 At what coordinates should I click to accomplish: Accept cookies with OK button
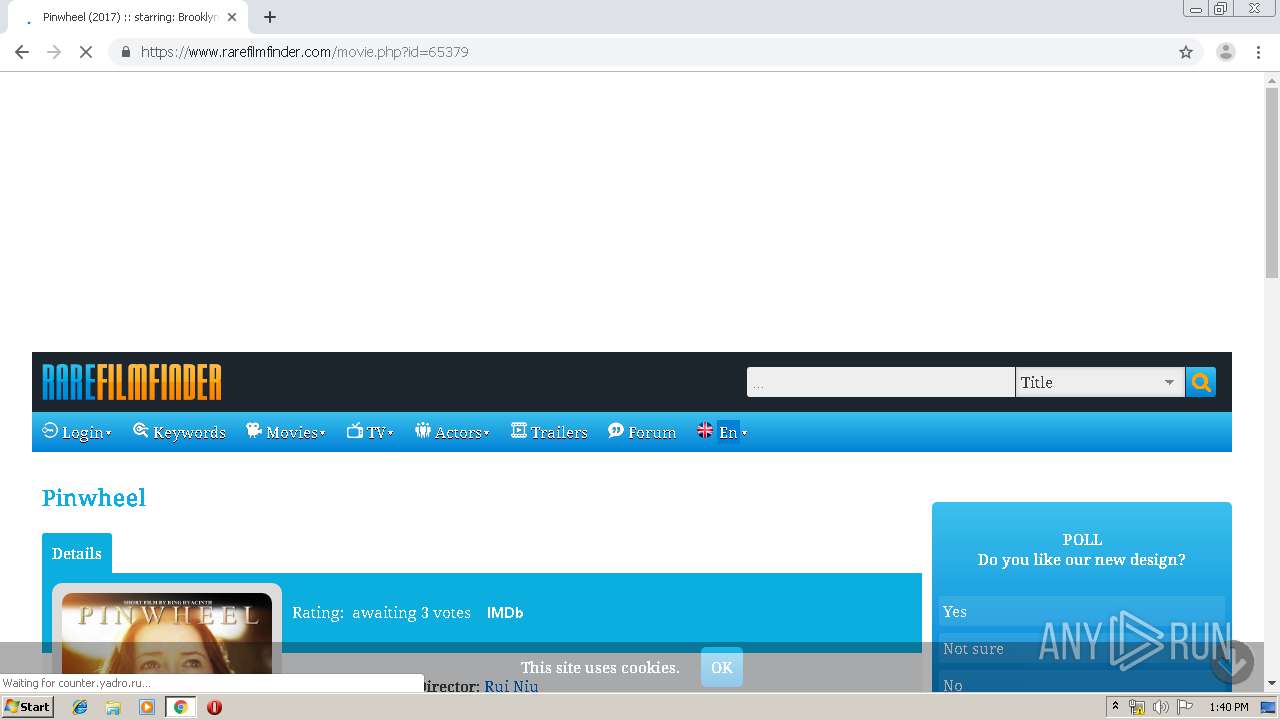(x=722, y=667)
